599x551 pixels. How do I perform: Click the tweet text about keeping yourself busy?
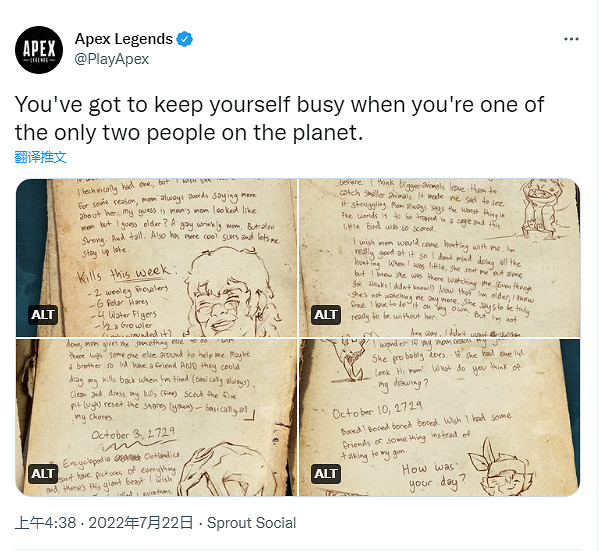point(279,118)
